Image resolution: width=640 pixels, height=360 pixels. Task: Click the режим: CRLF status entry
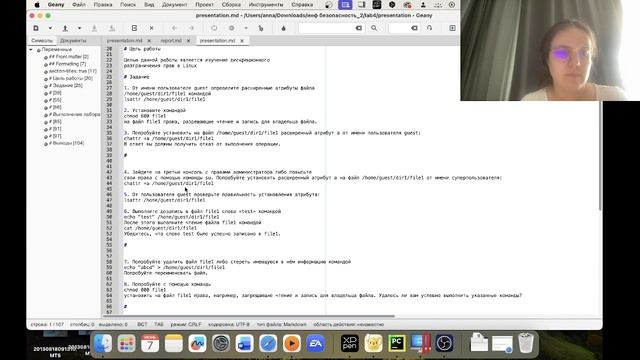click(x=186, y=324)
